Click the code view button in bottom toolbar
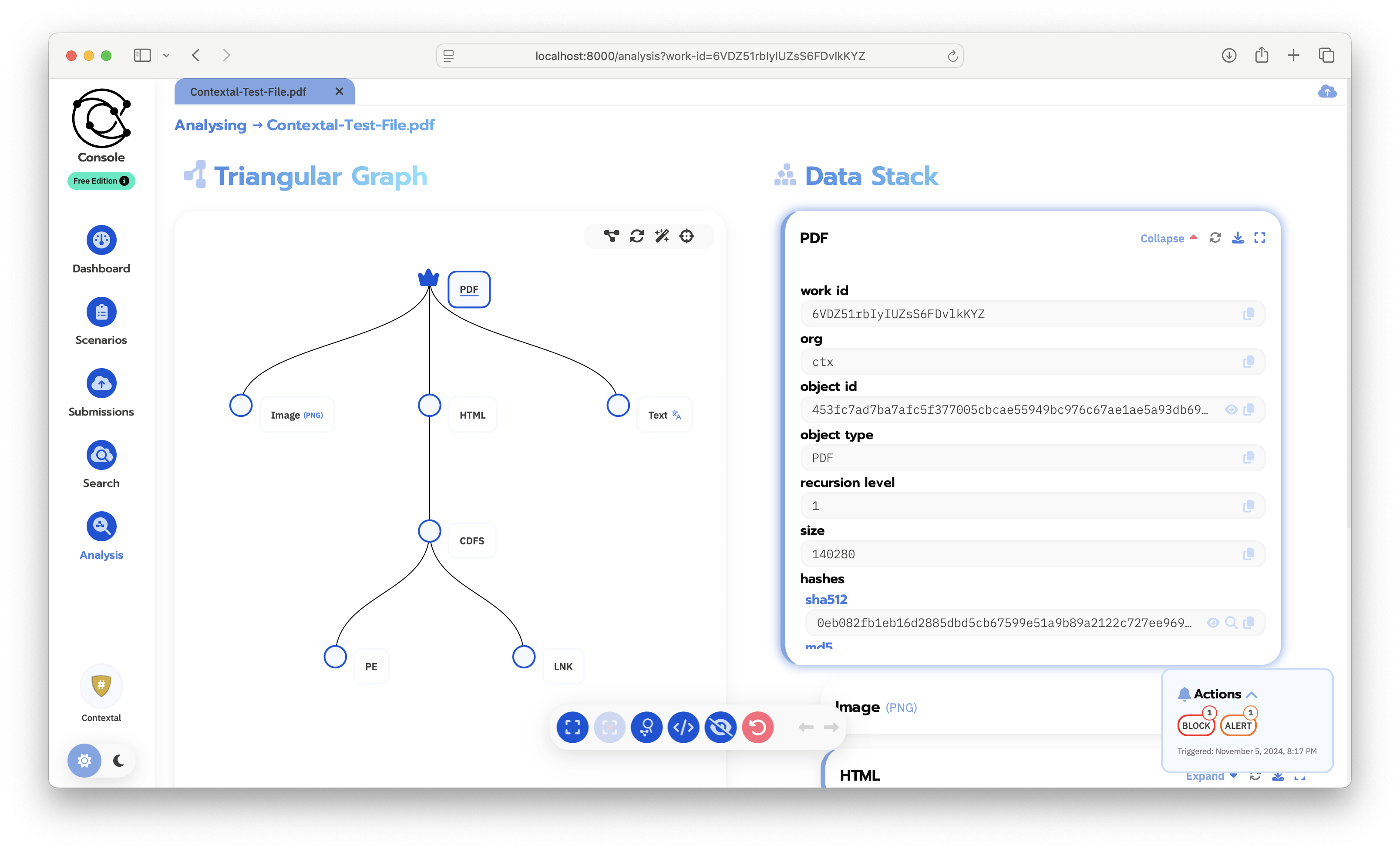Screen dimensions: 1400x852 (x=683, y=727)
